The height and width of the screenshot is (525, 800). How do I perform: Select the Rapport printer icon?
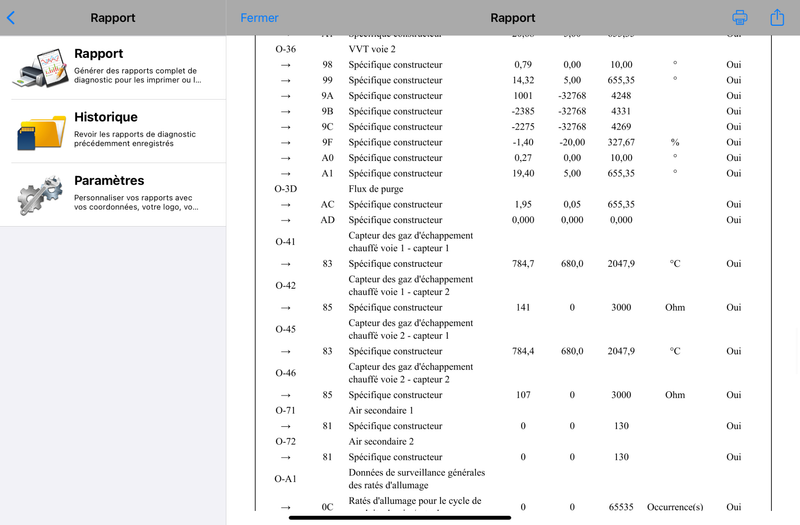coord(42,68)
